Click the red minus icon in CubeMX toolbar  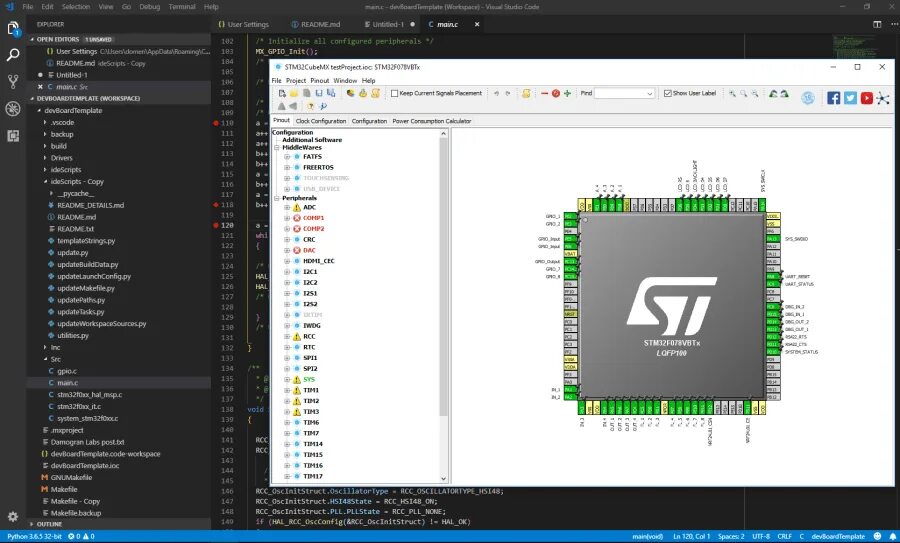coord(544,93)
